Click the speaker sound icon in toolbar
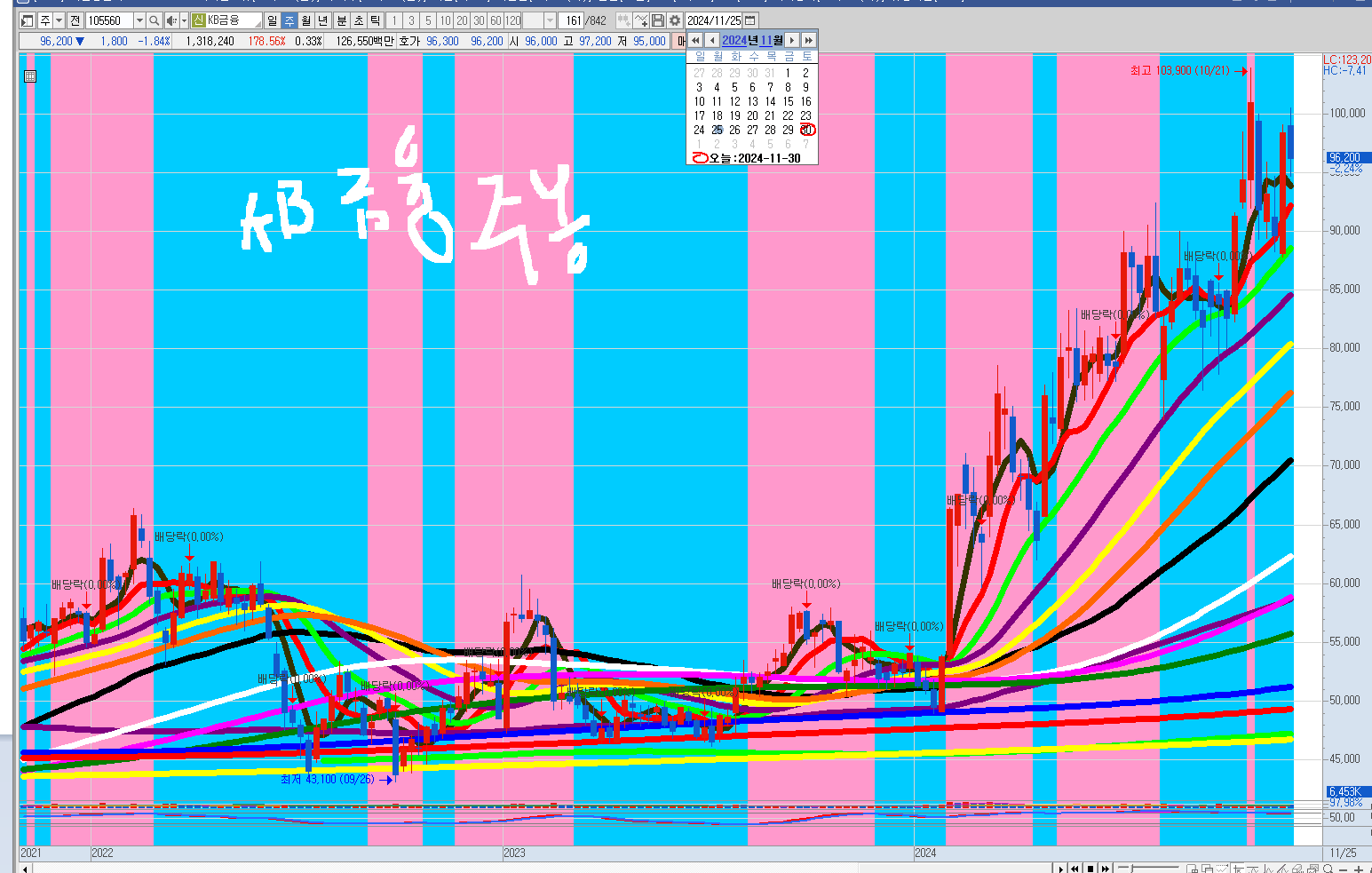This screenshot has height=873, width=1372. coord(171,20)
